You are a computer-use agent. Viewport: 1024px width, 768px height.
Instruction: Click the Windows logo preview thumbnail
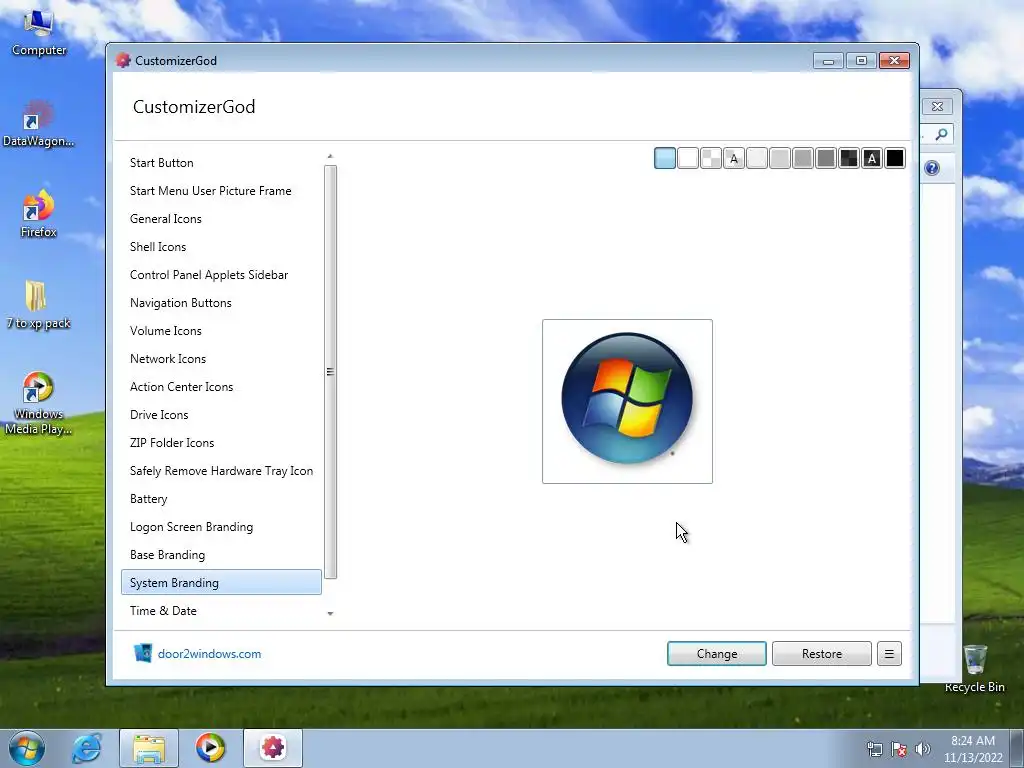(x=627, y=401)
